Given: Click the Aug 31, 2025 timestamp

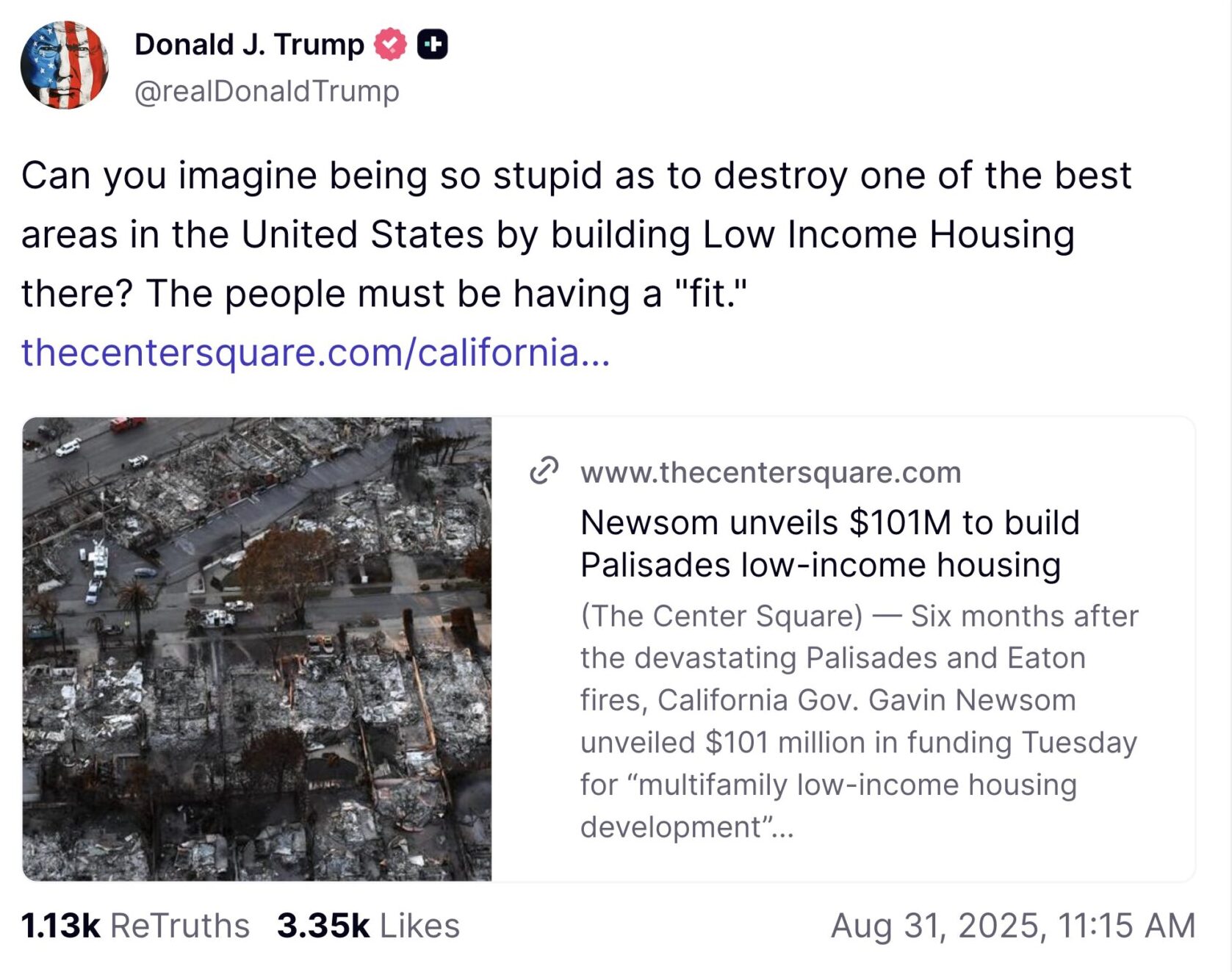Looking at the screenshot, I should pyautogui.click(x=1012, y=926).
